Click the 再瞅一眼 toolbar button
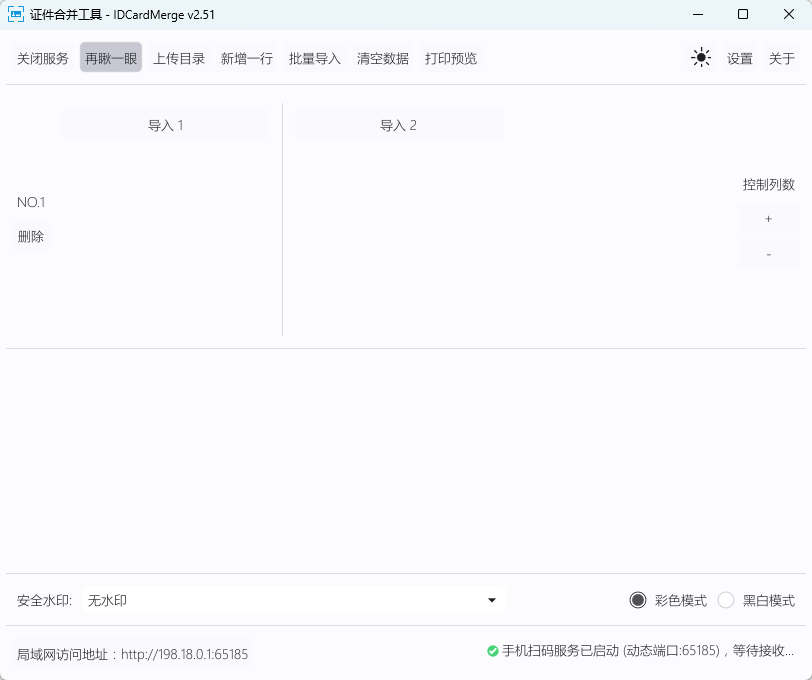 point(111,57)
